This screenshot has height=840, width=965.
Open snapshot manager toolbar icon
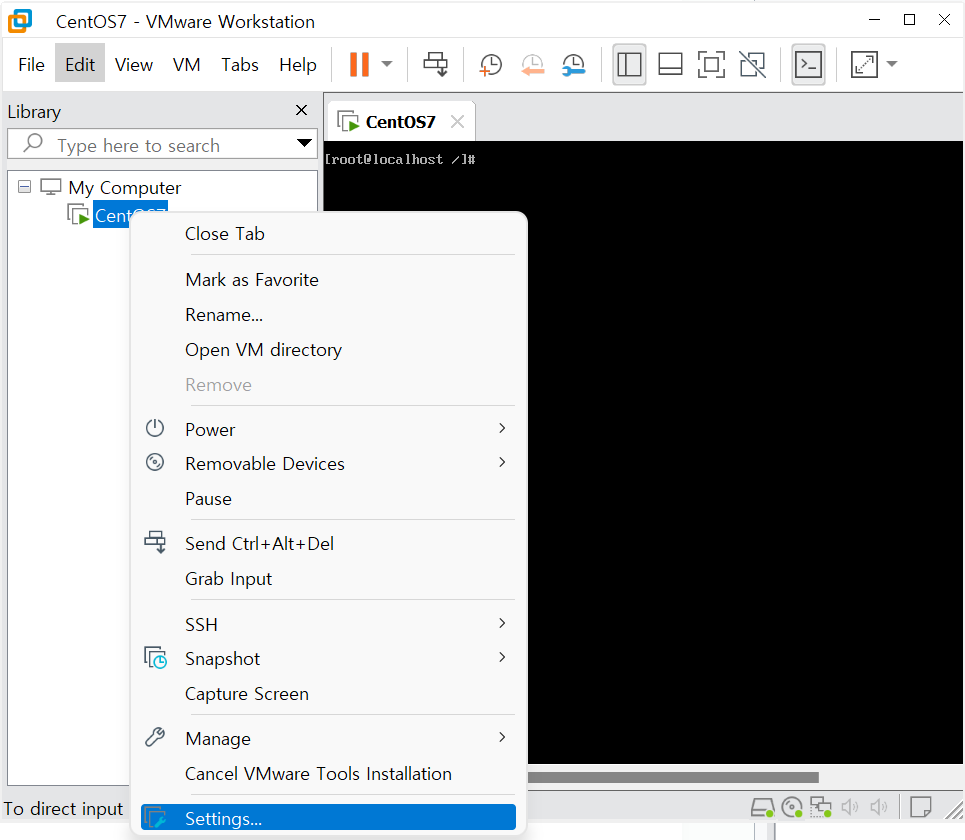tap(574, 64)
